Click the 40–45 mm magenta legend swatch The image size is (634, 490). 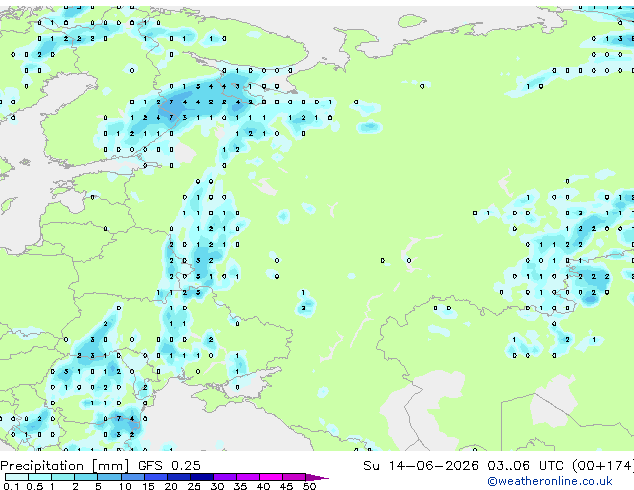click(x=271, y=477)
